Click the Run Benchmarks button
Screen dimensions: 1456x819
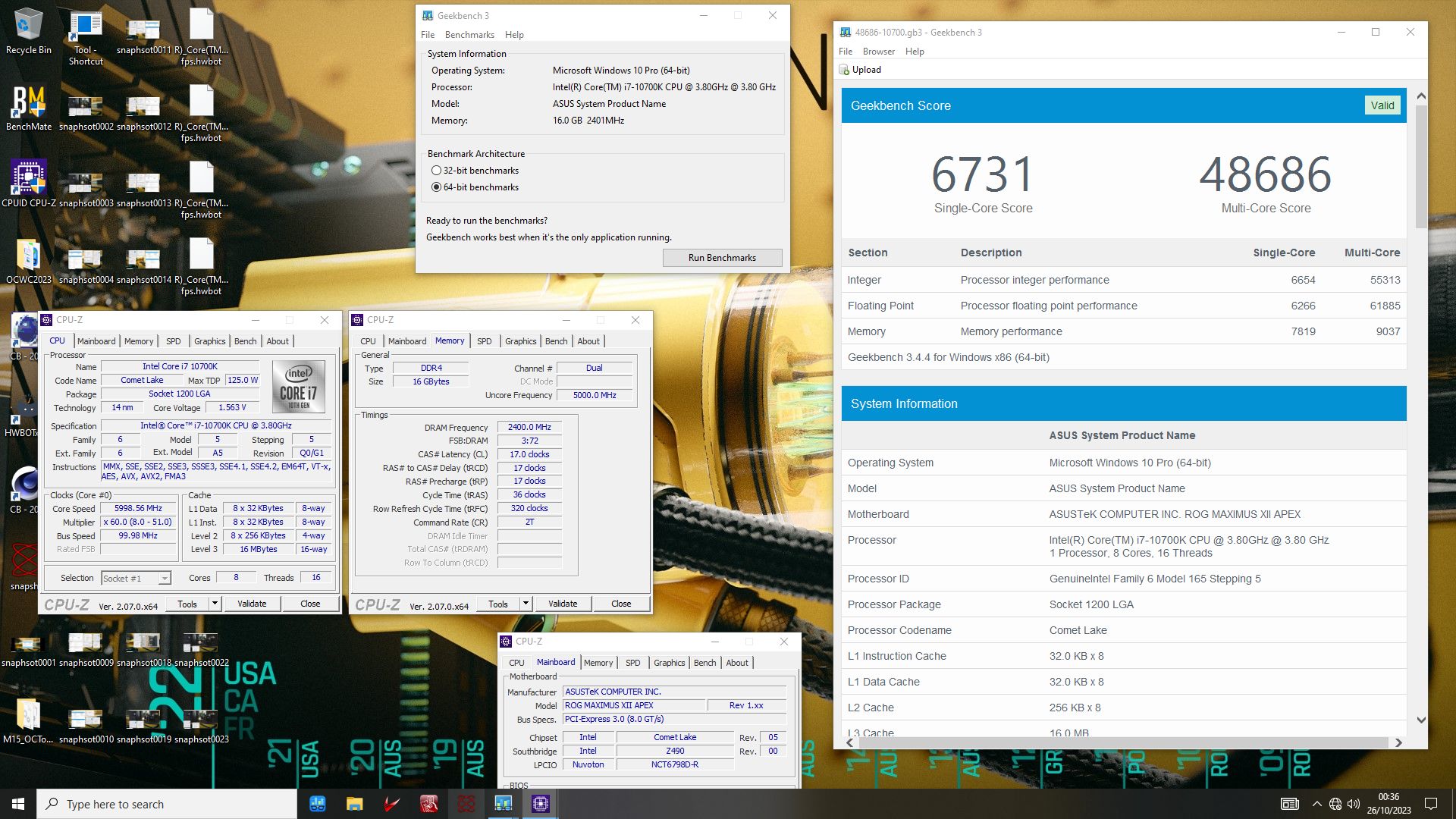pyautogui.click(x=722, y=258)
